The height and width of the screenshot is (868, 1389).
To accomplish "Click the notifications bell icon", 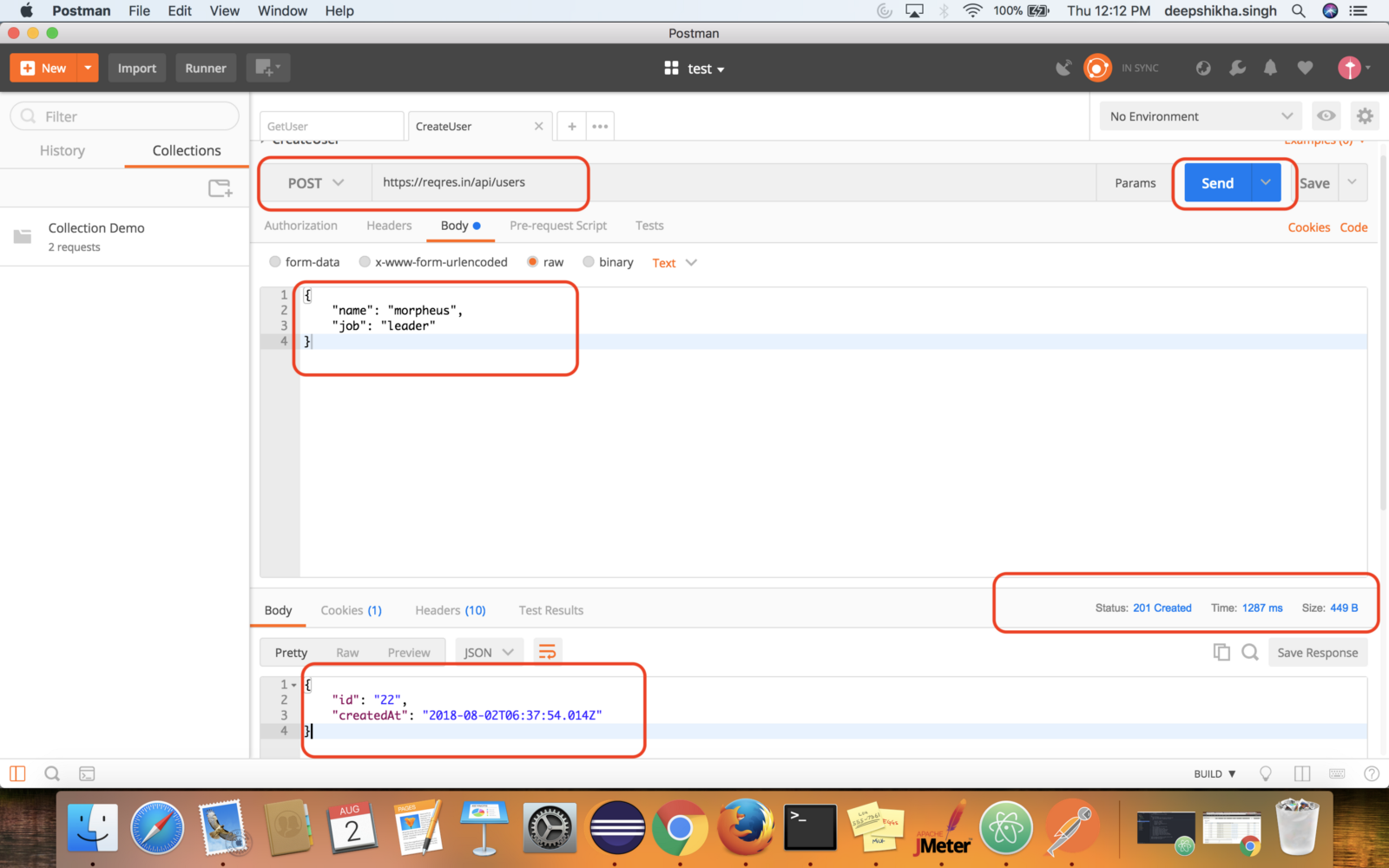I will coord(1270,68).
